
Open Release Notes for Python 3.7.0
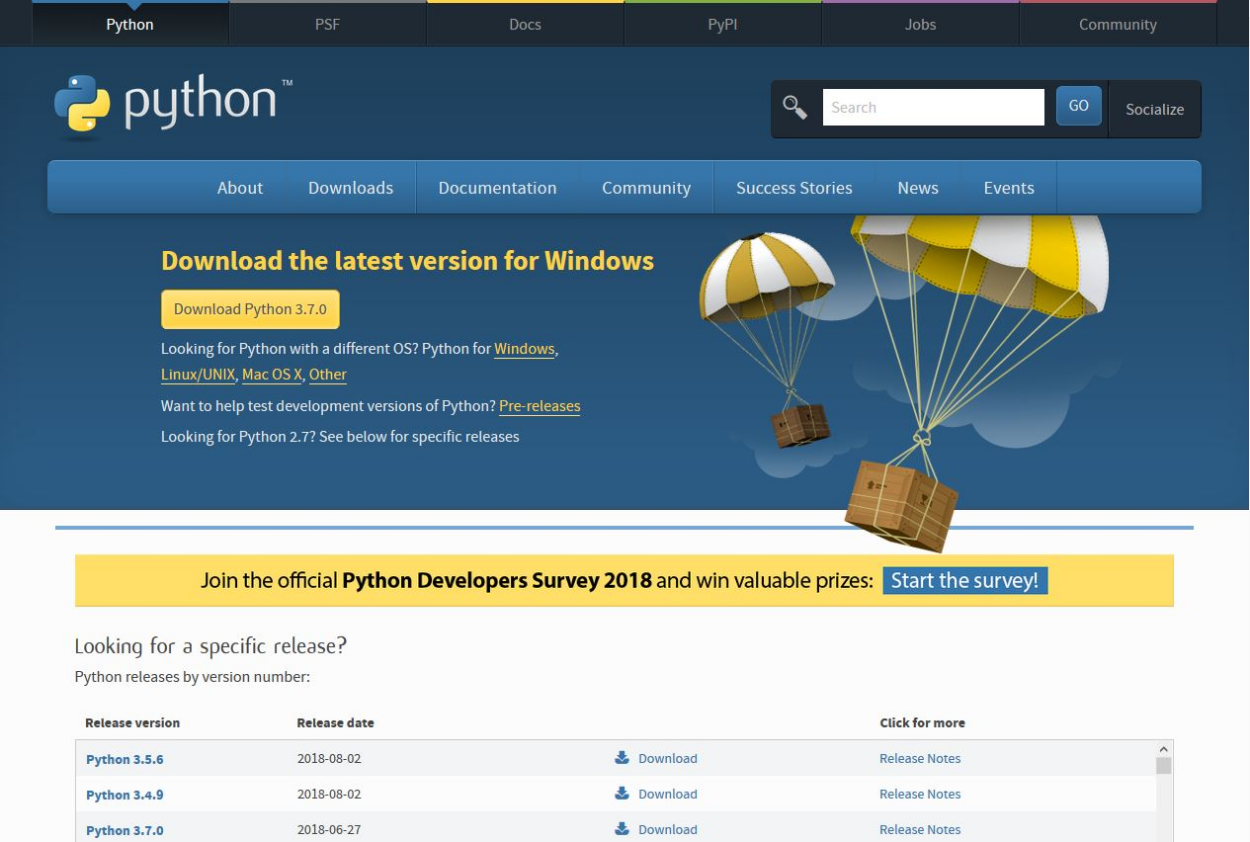click(920, 829)
